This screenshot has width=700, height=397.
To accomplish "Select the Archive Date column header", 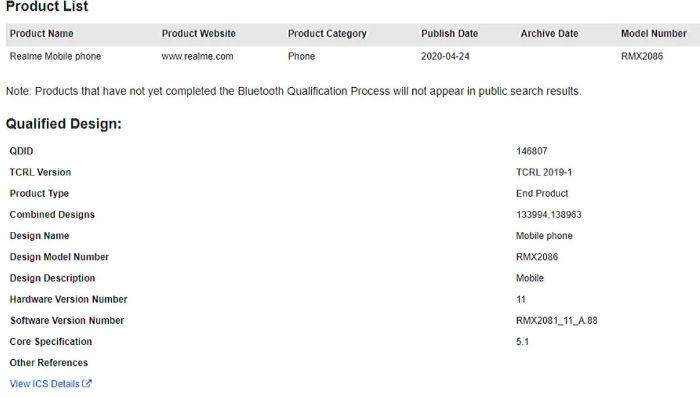I will [549, 33].
